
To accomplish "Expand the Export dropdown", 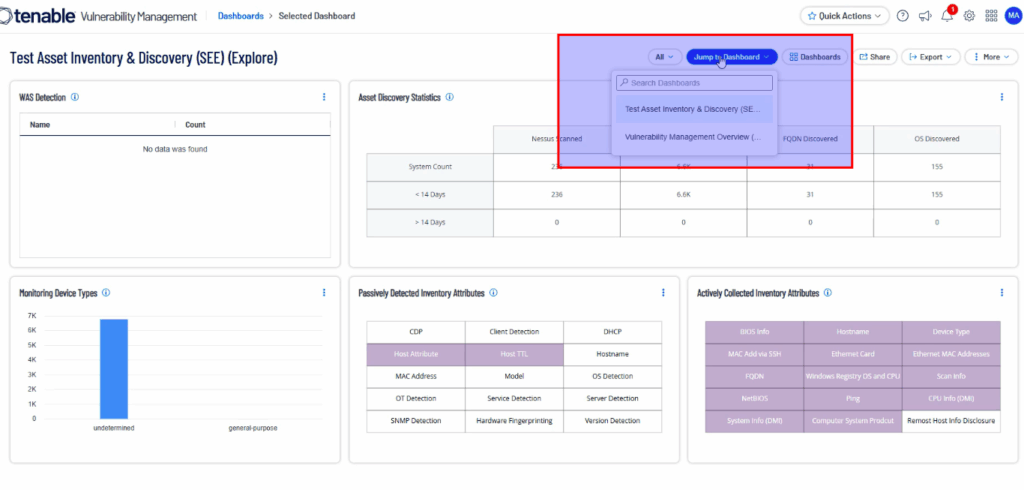I will pos(931,57).
